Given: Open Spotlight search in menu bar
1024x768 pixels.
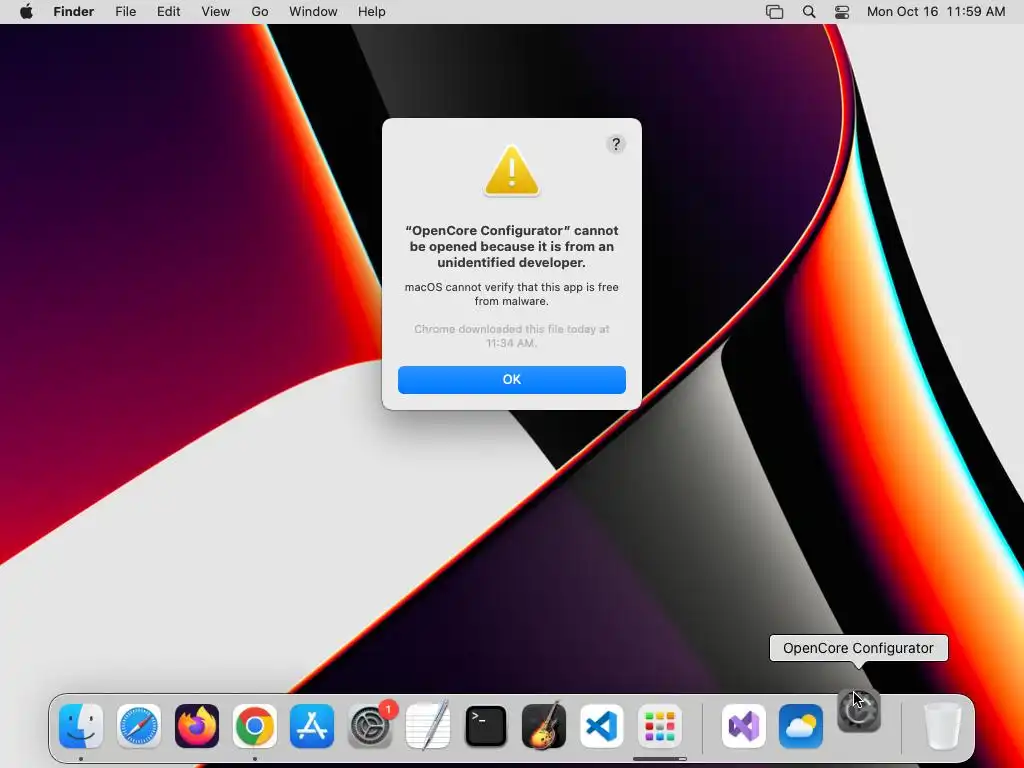Looking at the screenshot, I should pyautogui.click(x=808, y=12).
